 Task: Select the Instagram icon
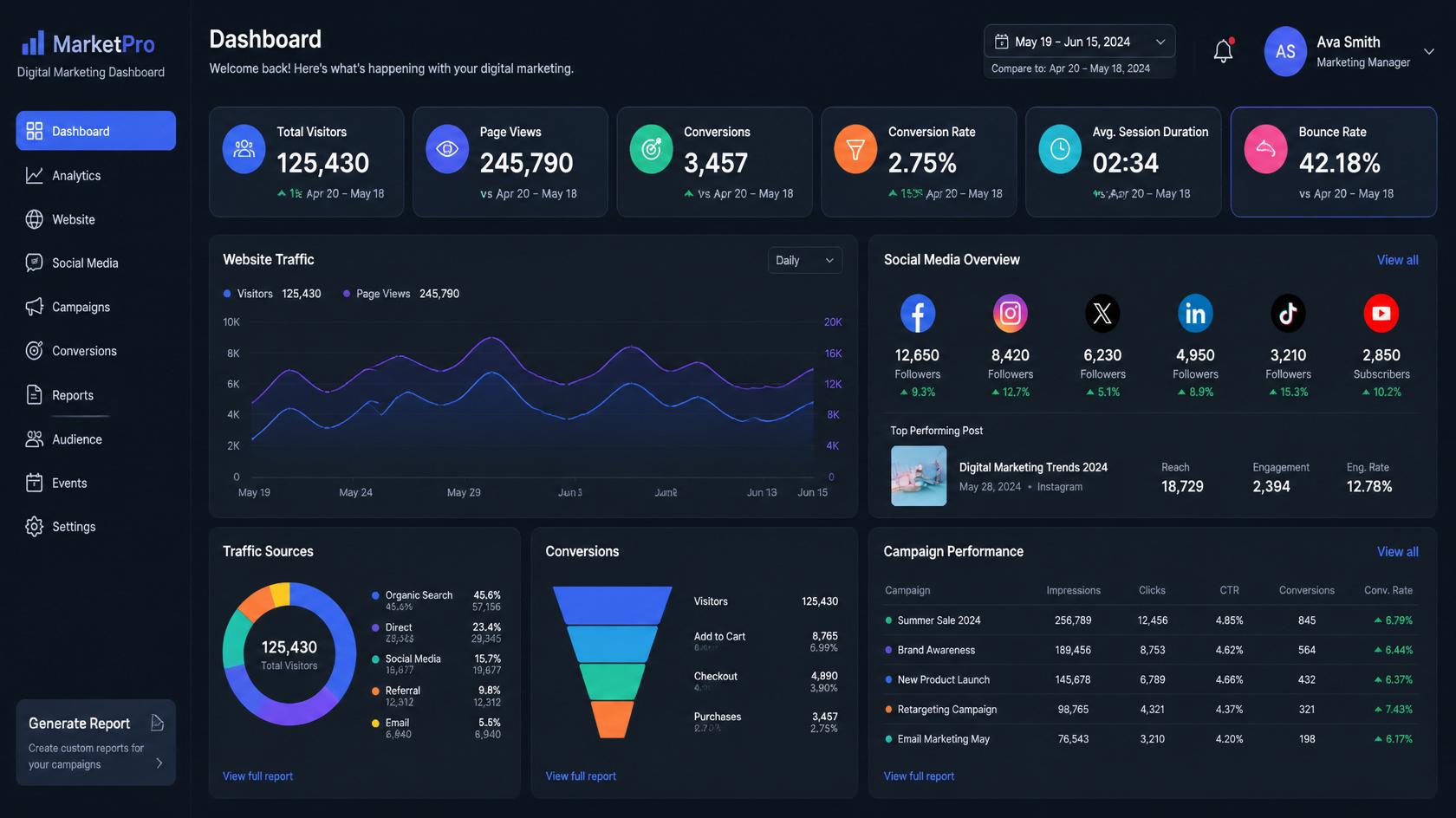1010,313
